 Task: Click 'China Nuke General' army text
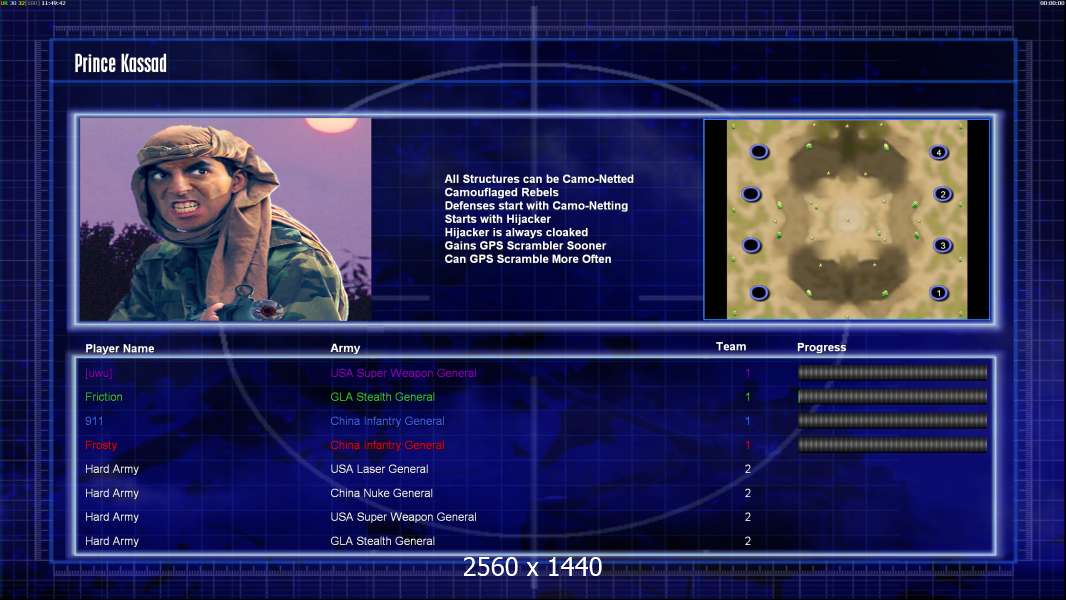(381, 493)
